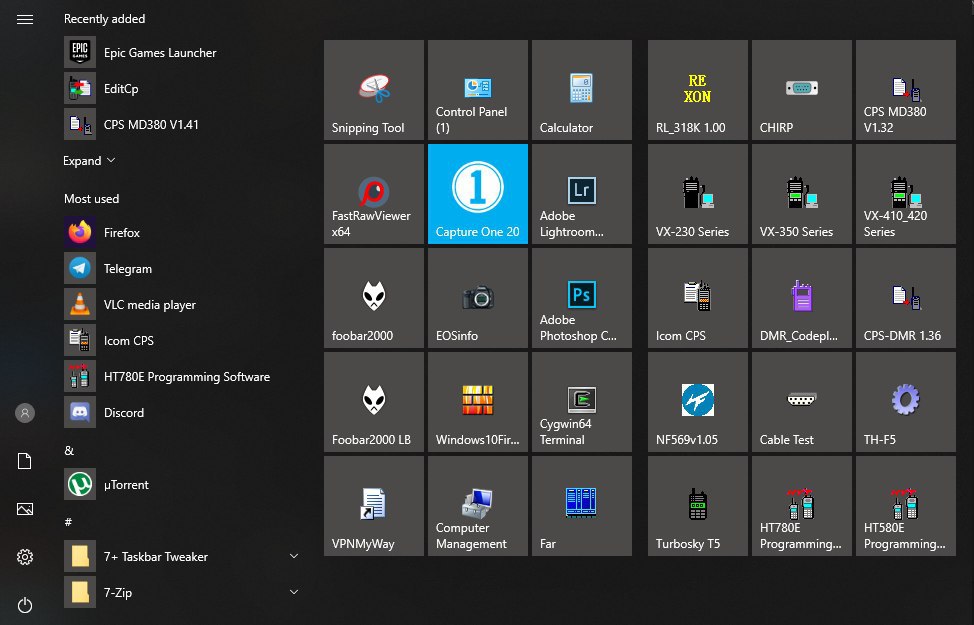This screenshot has width=974, height=625.
Task: Open the Power options button
Action: point(25,605)
